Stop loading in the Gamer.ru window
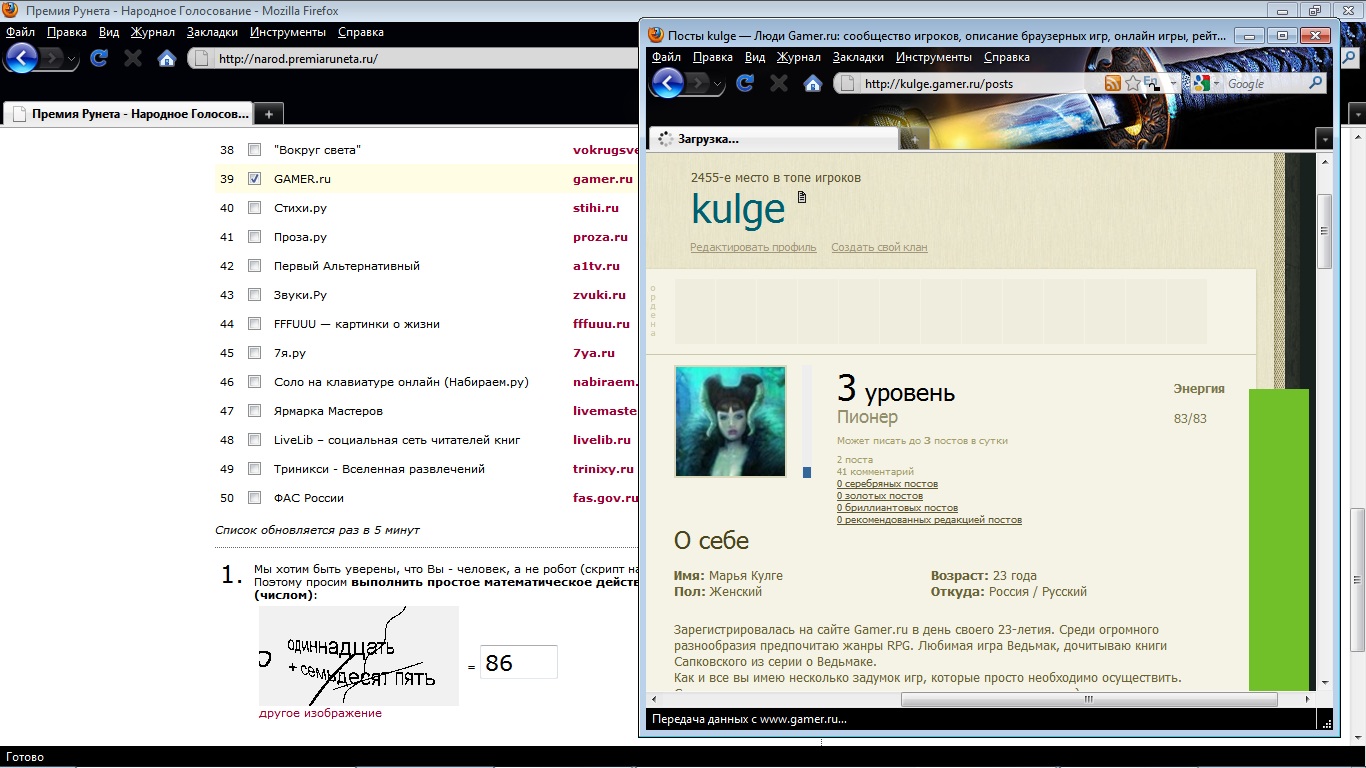The image size is (1366, 768). (779, 84)
